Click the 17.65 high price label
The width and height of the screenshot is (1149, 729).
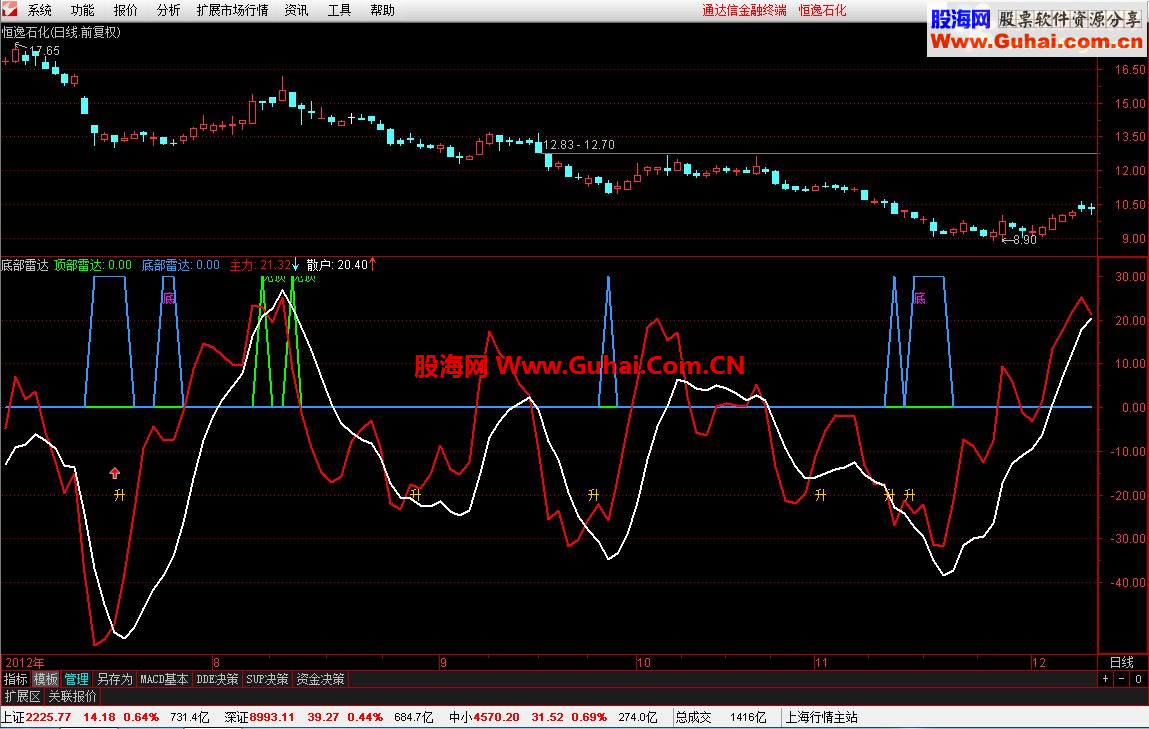pyautogui.click(x=45, y=51)
